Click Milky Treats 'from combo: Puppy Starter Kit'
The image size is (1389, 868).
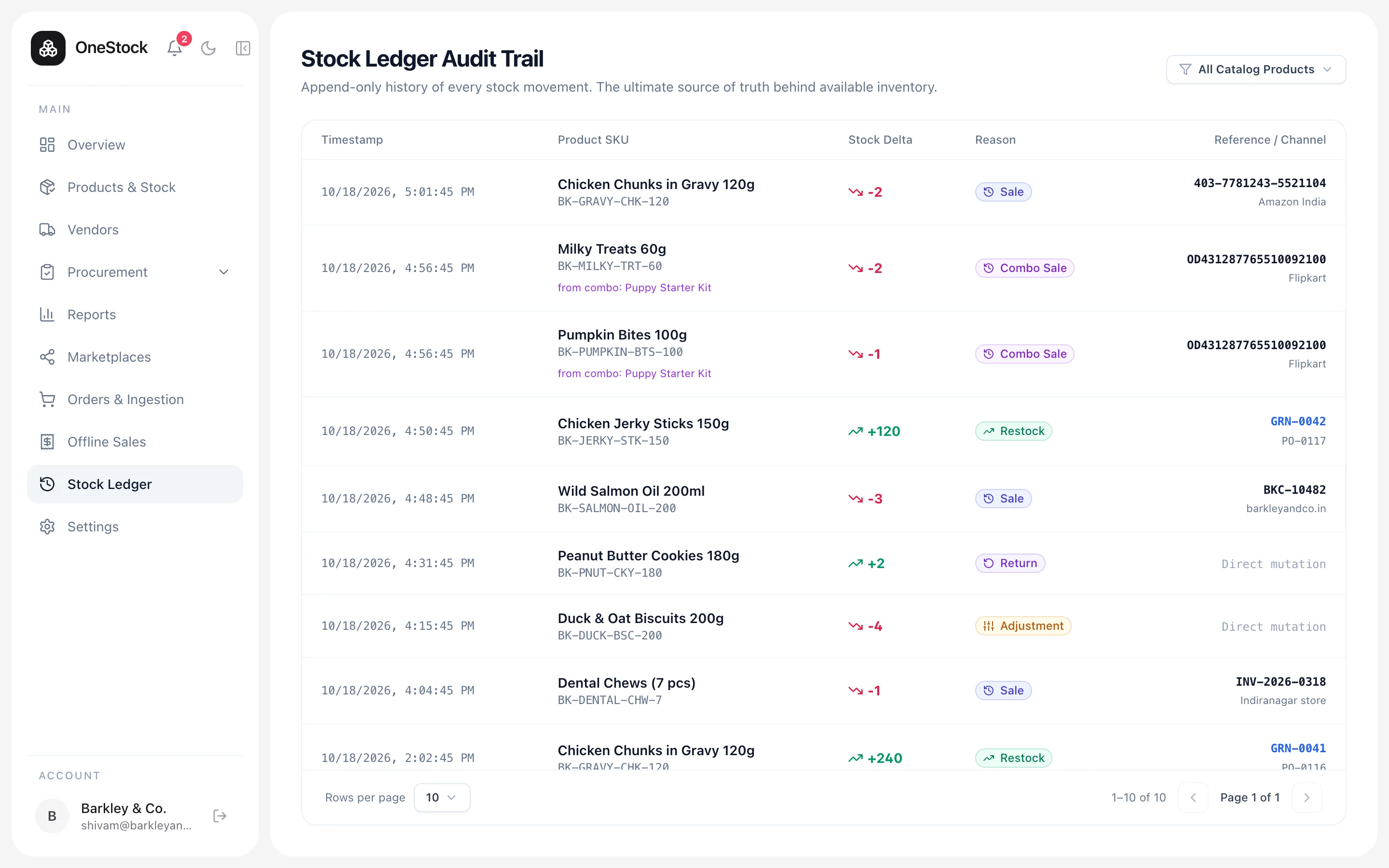click(634, 287)
